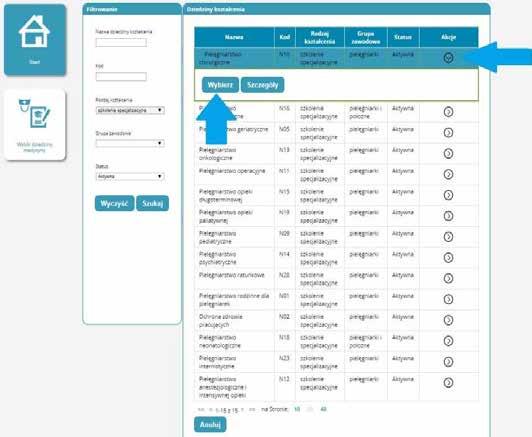Select Pielęgniarstwo opieki długoterminowej cell
The height and width of the screenshot is (437, 532).
(234, 195)
